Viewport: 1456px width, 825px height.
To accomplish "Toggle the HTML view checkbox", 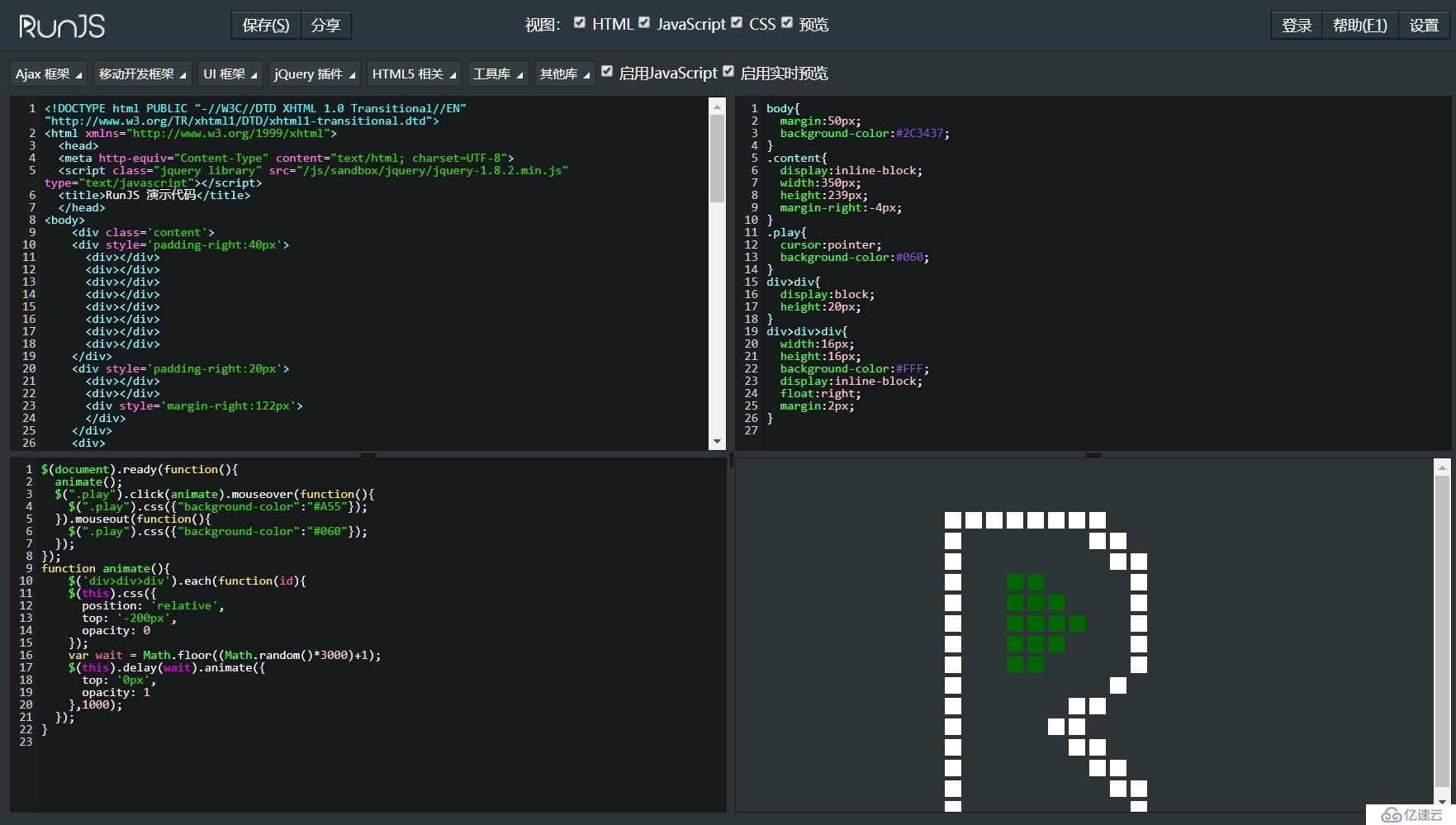I will [x=580, y=23].
